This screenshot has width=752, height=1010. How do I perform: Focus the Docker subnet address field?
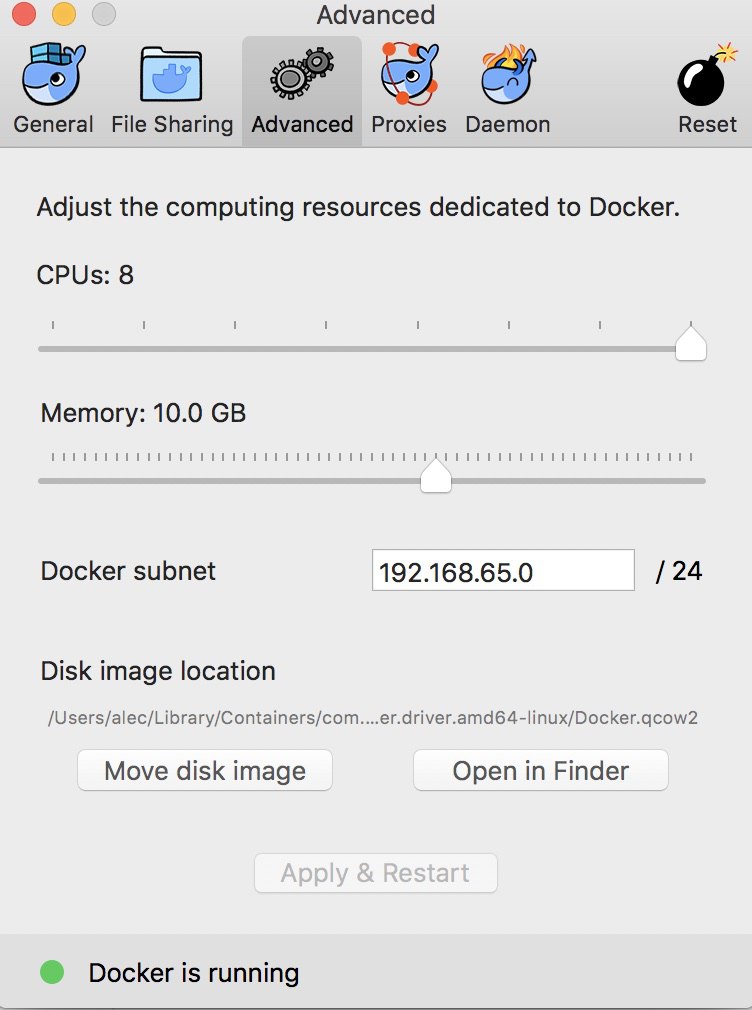click(503, 571)
